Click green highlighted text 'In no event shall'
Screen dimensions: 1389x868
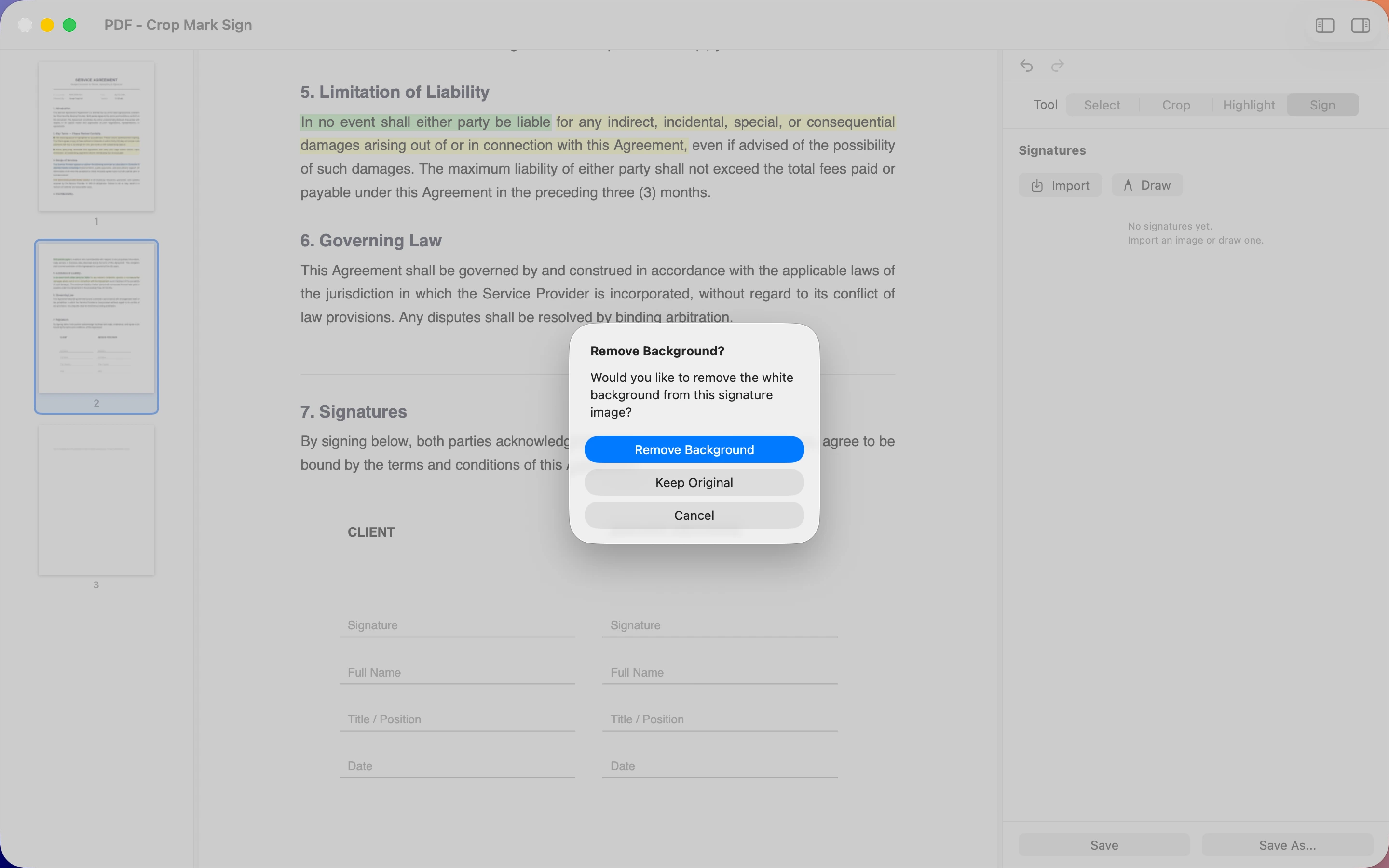click(356, 122)
